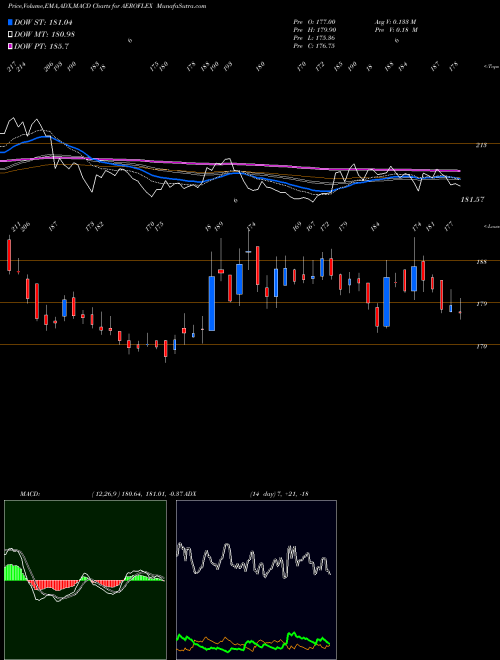Click the magenta DOW PT legend swatch

10,46
